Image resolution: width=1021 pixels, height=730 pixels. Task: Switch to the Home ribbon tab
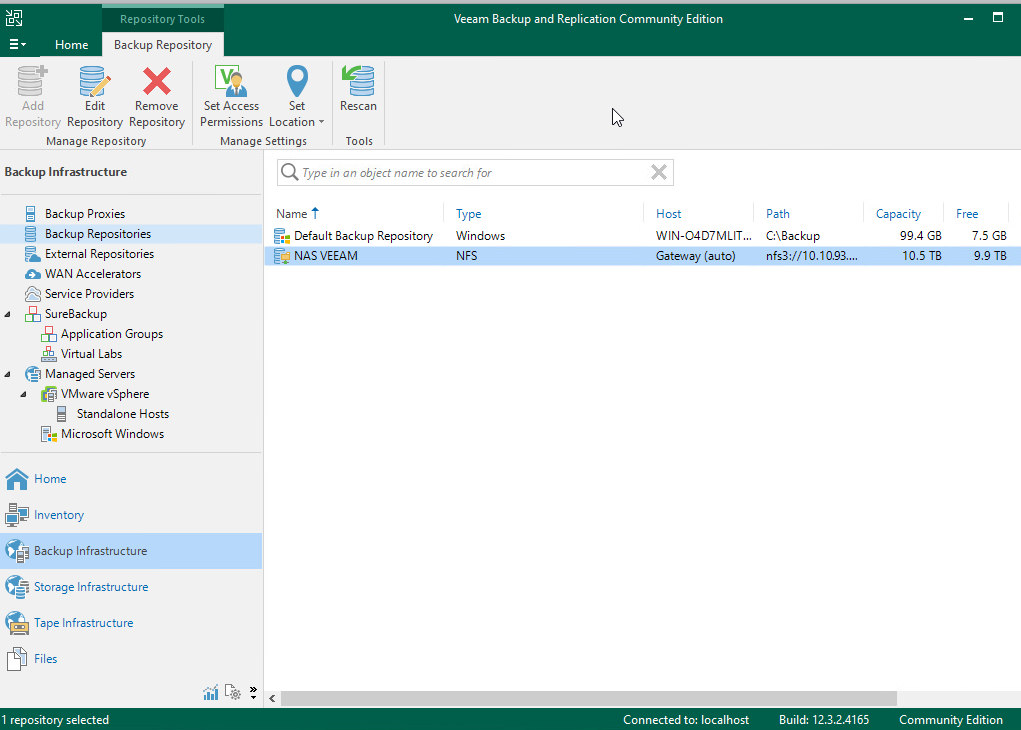tap(71, 45)
